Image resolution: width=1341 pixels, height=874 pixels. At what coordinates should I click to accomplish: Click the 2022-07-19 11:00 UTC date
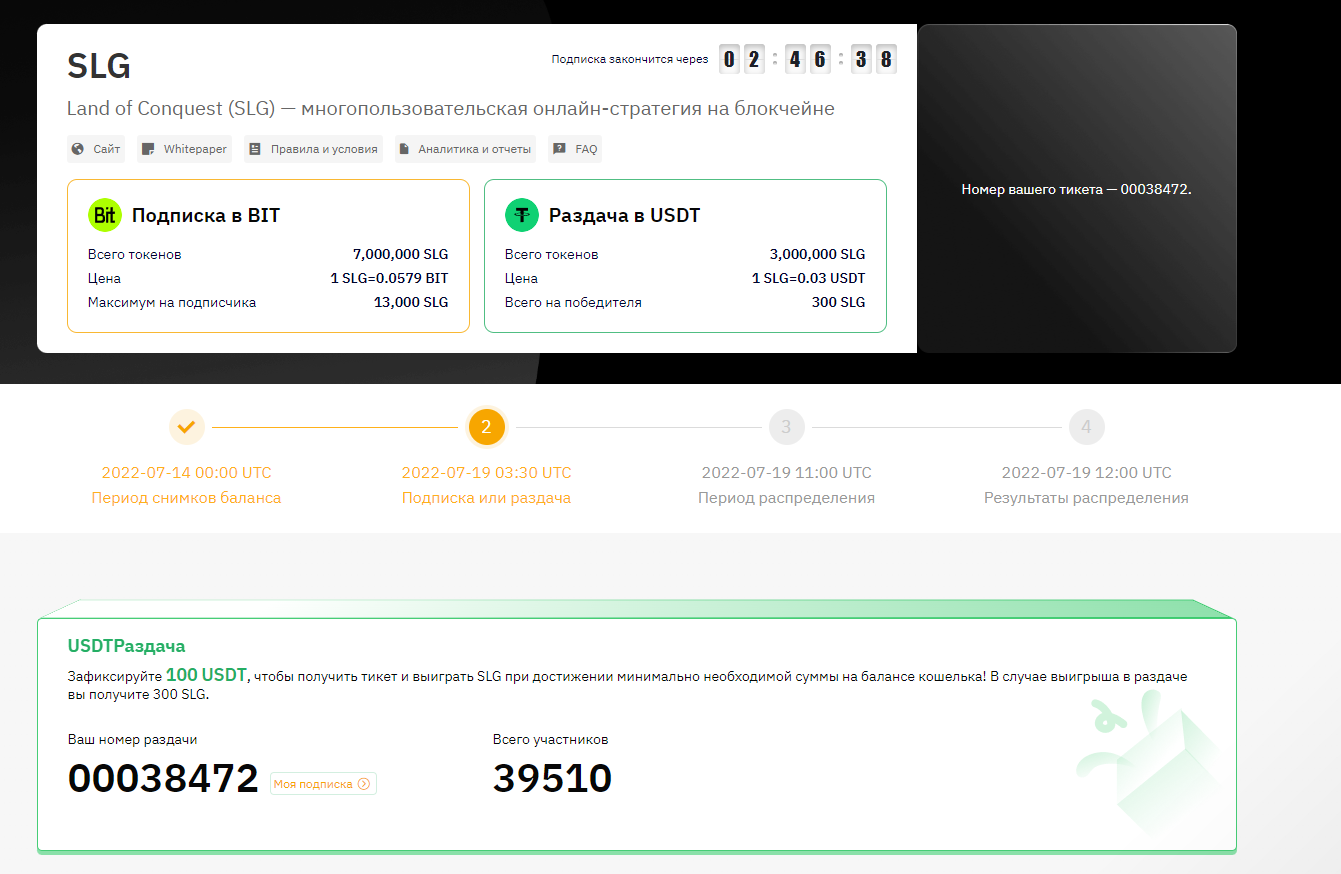click(x=787, y=472)
